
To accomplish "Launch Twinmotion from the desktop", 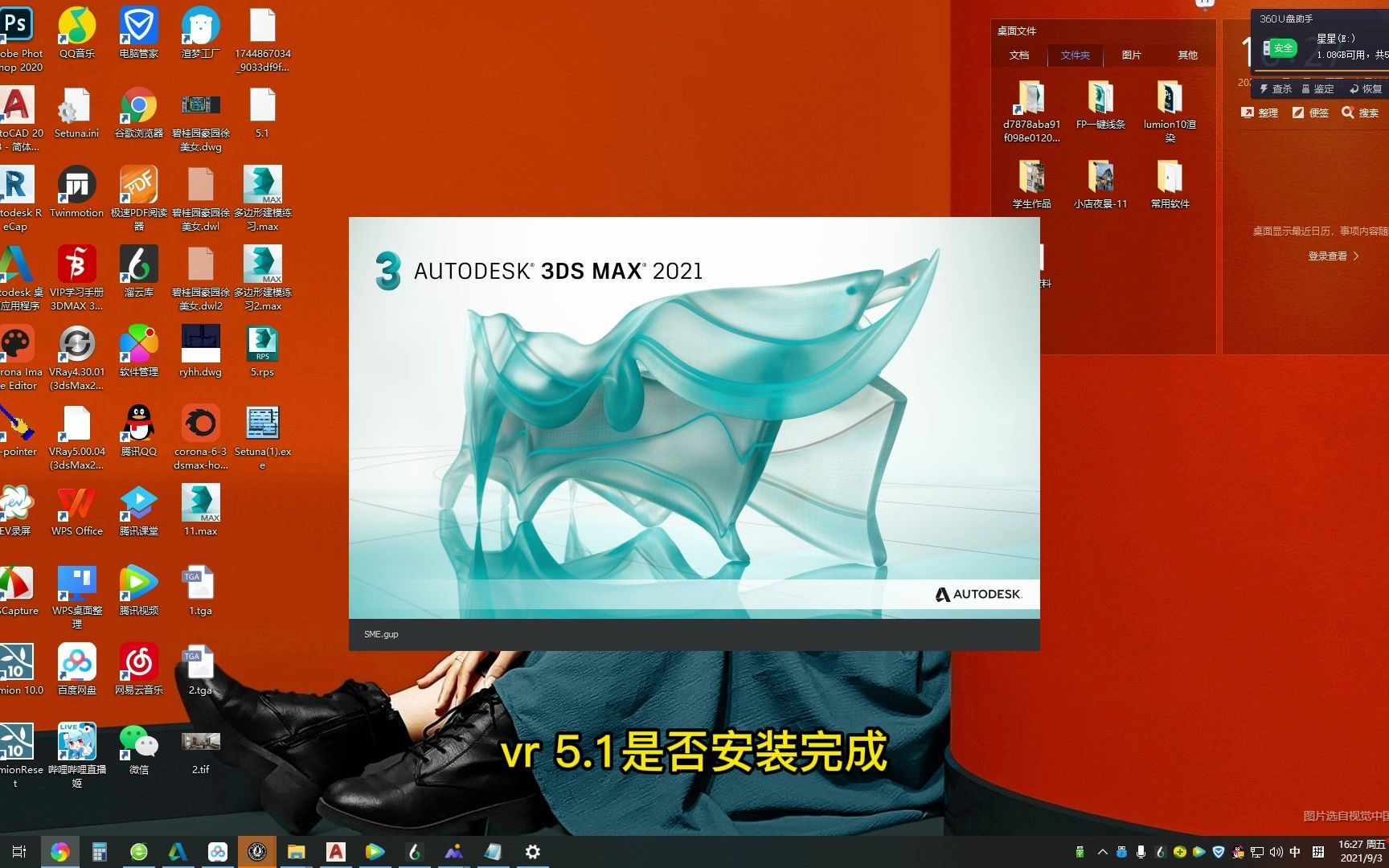I will point(76,185).
